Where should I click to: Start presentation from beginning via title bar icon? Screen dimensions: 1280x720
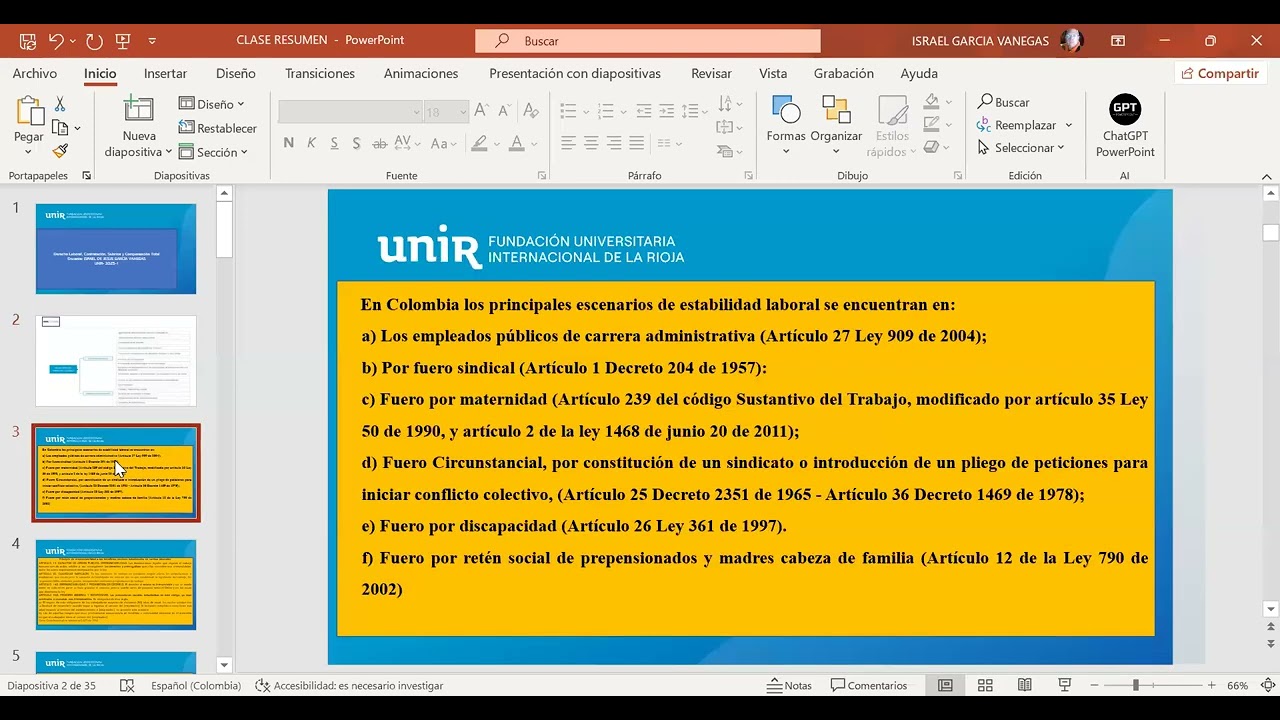(123, 41)
